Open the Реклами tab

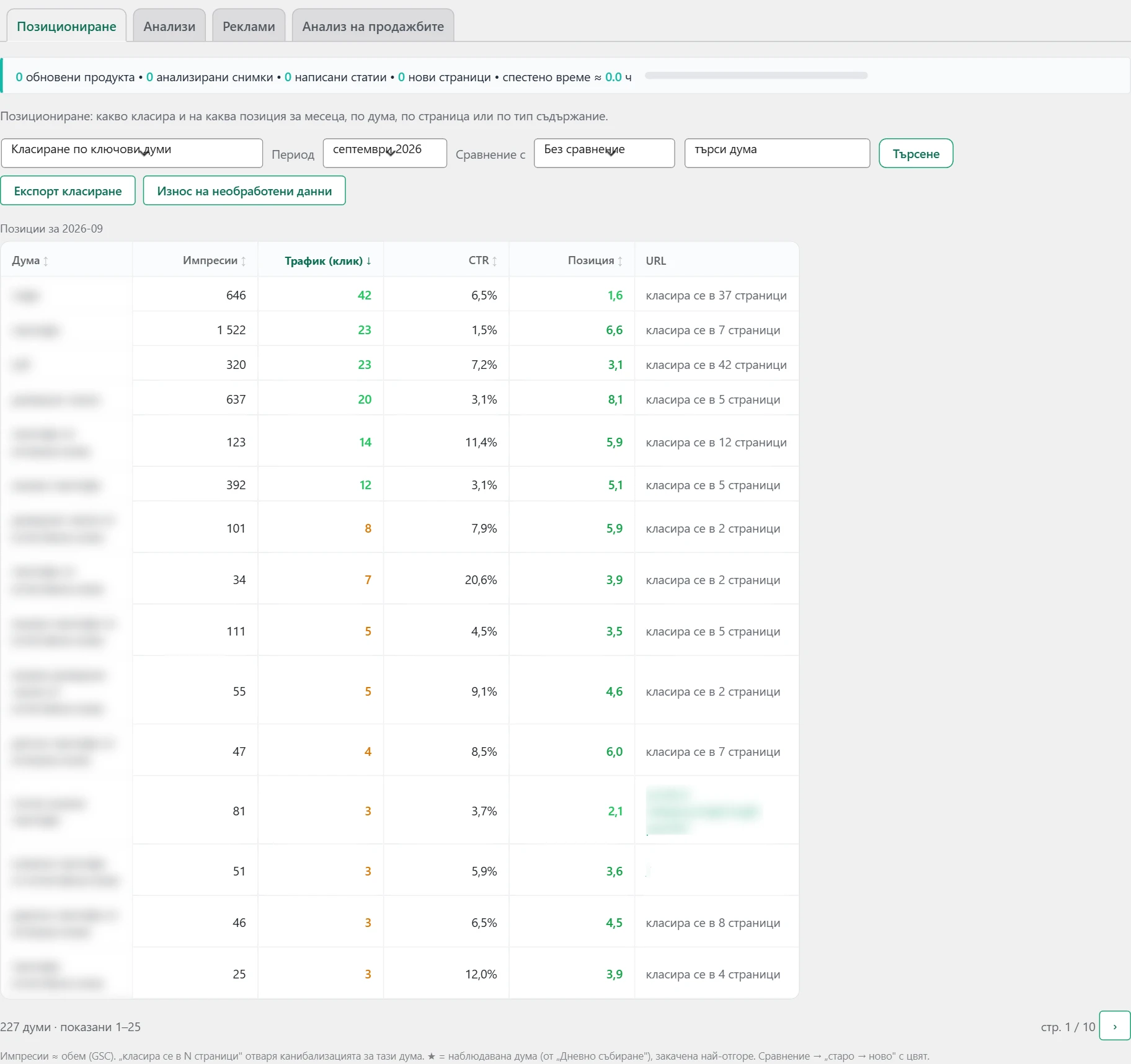tap(249, 26)
